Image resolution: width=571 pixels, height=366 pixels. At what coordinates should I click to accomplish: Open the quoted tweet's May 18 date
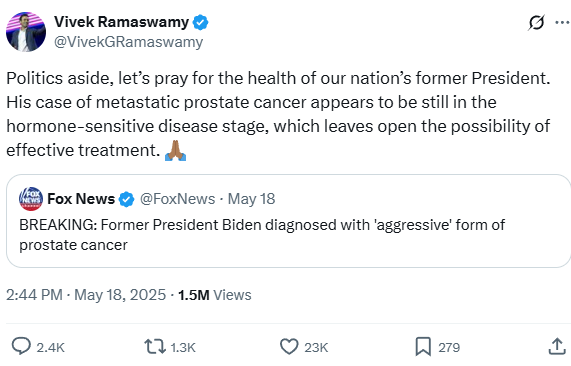tap(251, 199)
